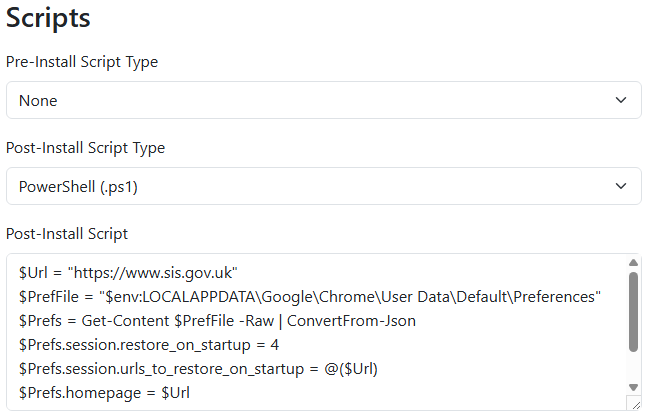Viewport: 653px width, 419px height.
Task: Click the Scripts section heading
Action: [x=48, y=18]
